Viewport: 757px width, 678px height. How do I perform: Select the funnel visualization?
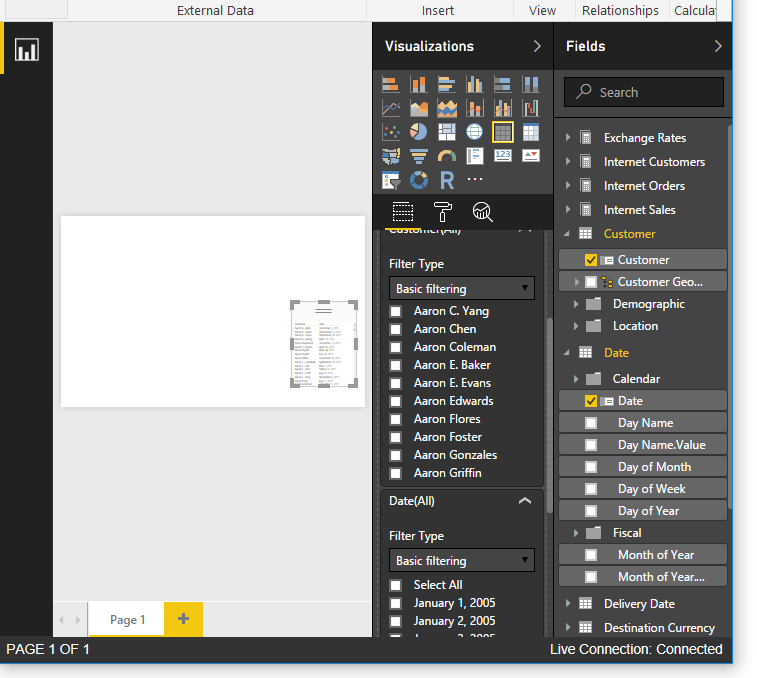(418, 156)
